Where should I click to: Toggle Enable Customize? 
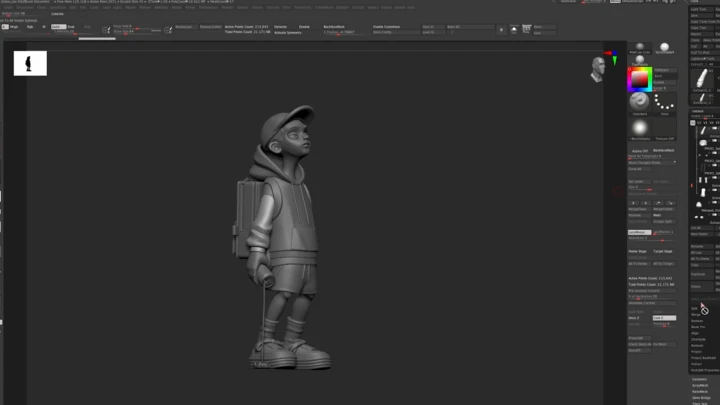386,27
